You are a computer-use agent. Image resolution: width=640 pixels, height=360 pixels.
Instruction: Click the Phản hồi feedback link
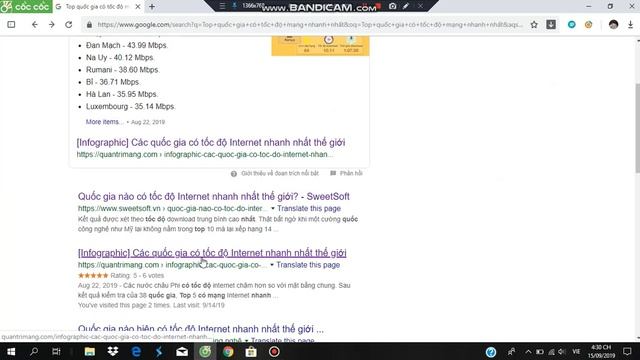351,173
